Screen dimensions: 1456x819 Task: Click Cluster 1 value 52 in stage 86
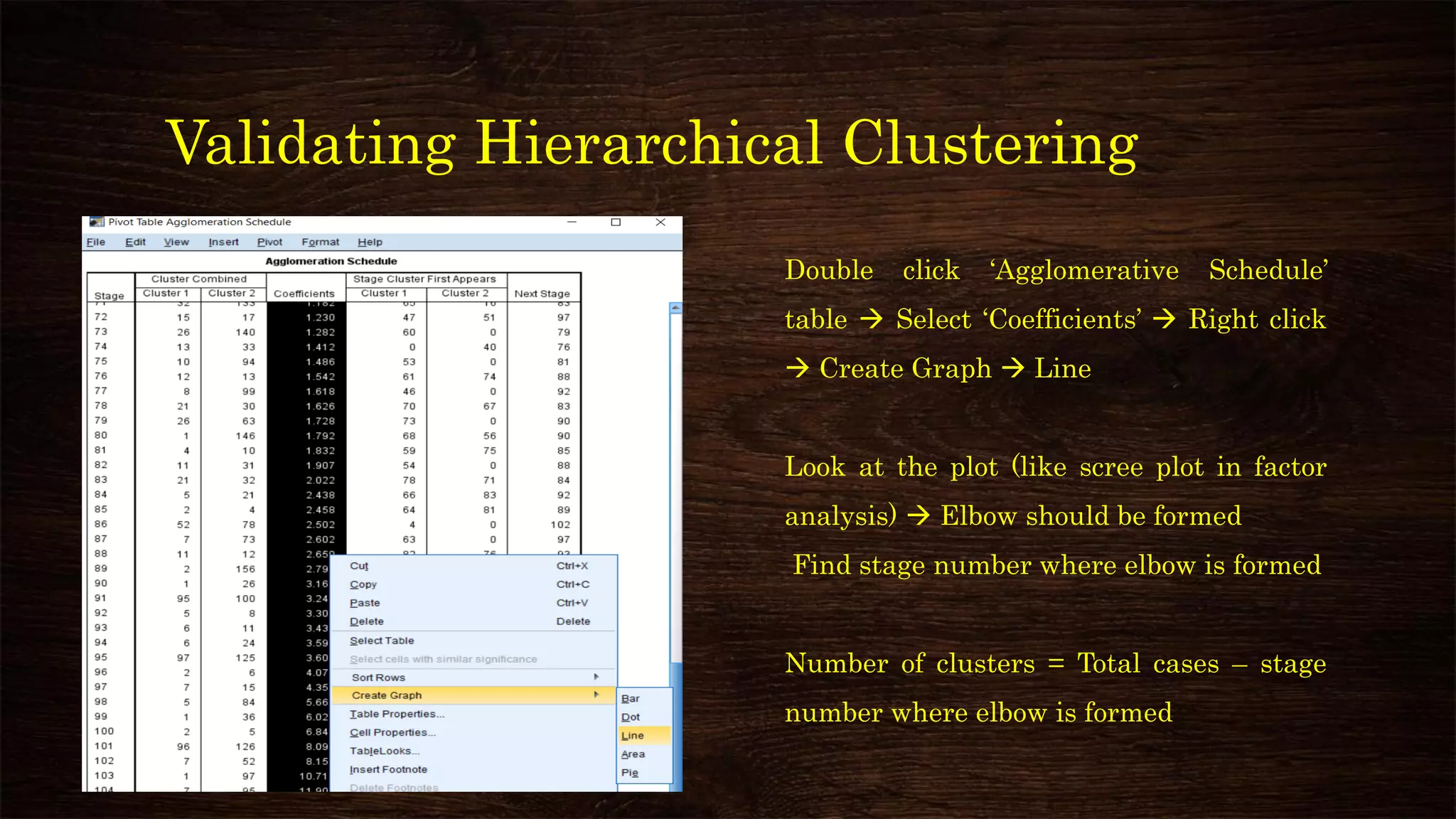[183, 525]
